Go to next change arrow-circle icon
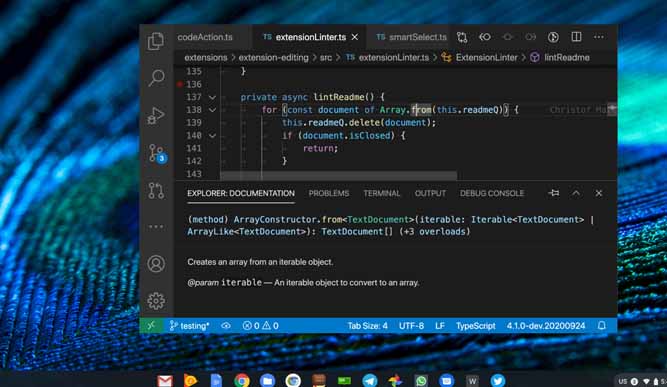Viewport: 667px width, 387px height. coord(530,37)
